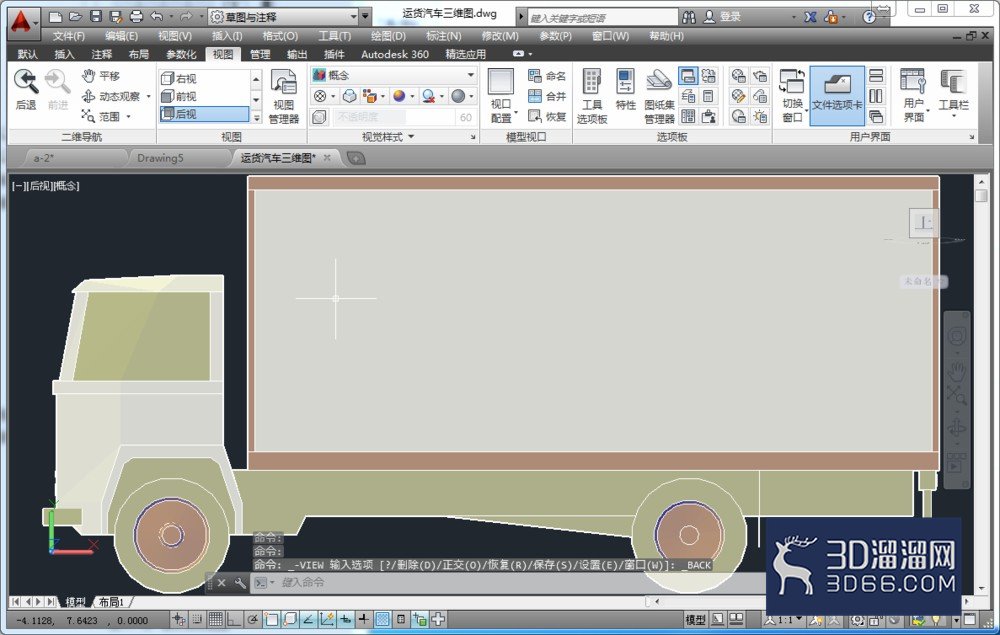
Task: Switch to the Drawing5 document tab
Action: [x=161, y=157]
